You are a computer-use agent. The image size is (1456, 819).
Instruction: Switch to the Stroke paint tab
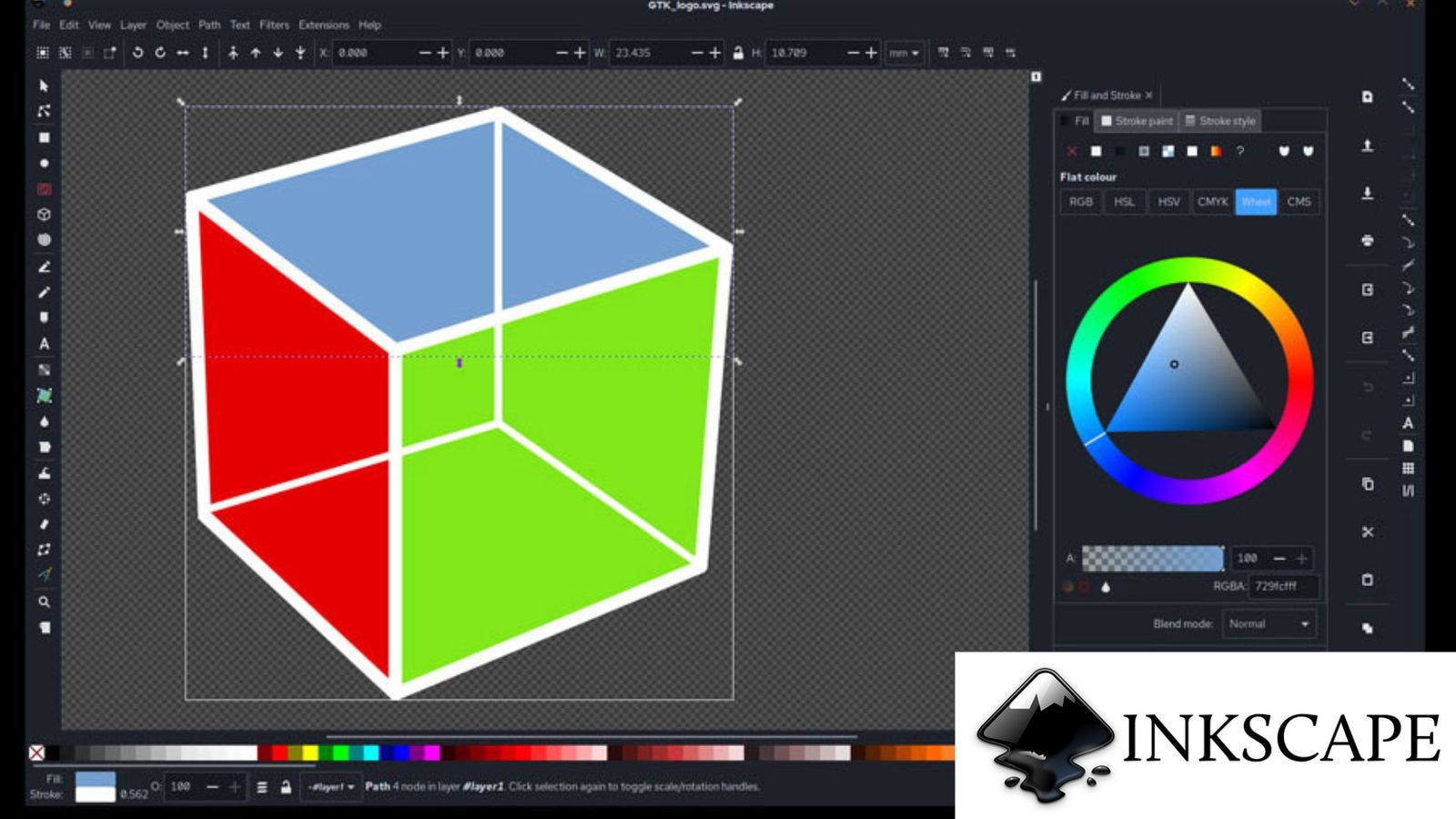click(1137, 121)
